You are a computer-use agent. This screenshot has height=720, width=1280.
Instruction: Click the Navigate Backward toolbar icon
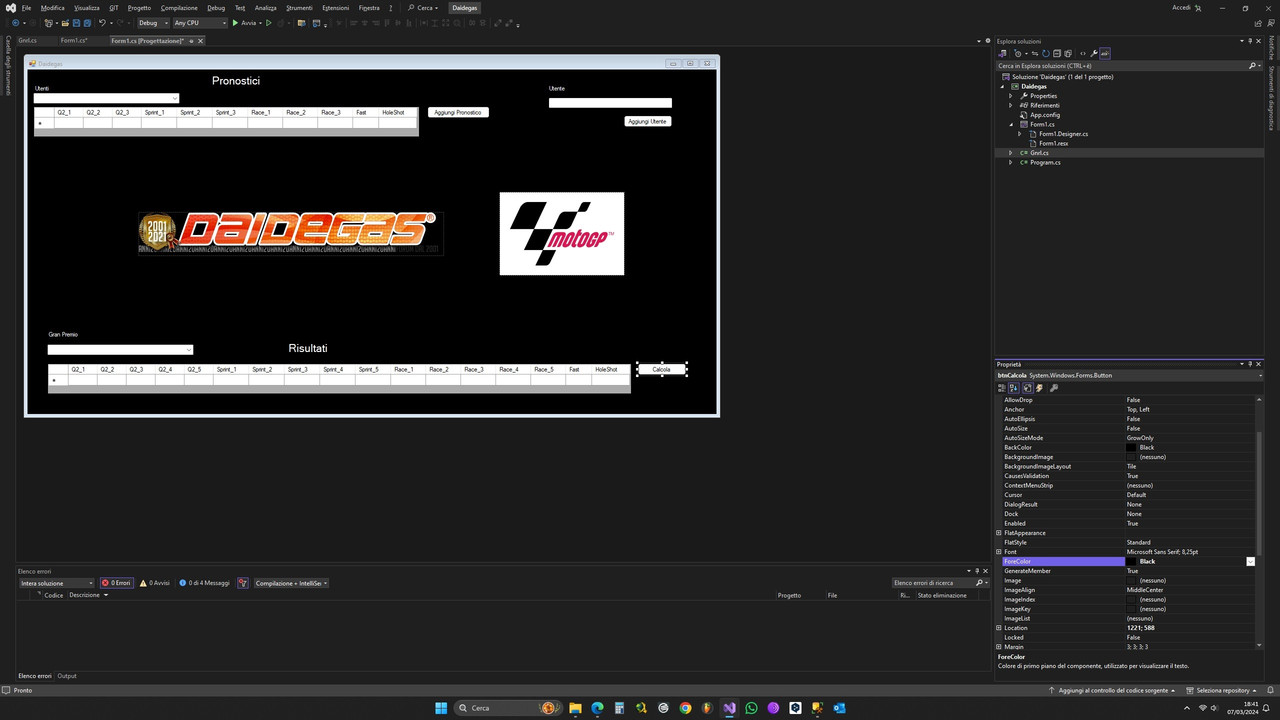pos(15,23)
